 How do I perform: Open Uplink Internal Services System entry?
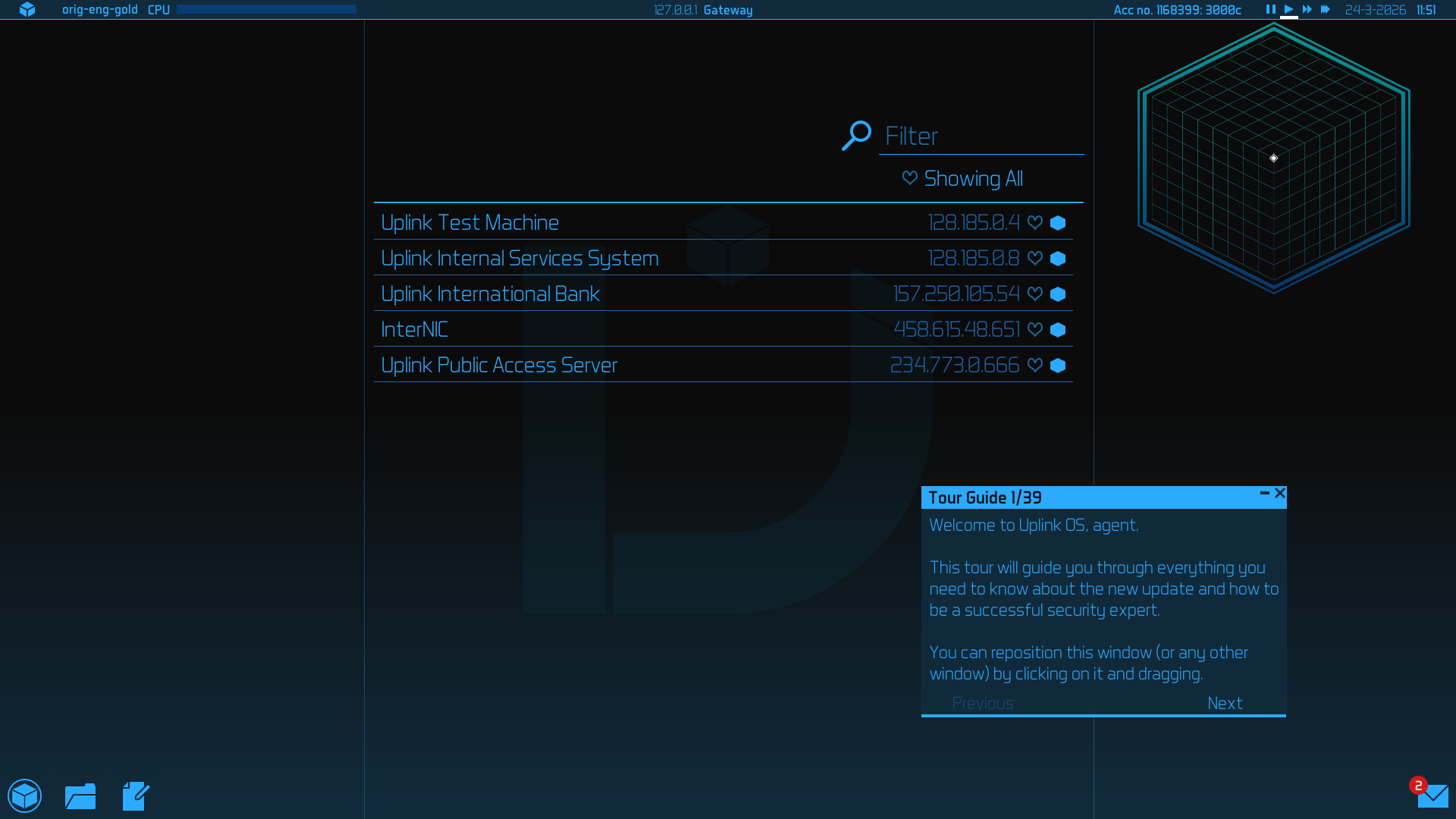click(723, 258)
